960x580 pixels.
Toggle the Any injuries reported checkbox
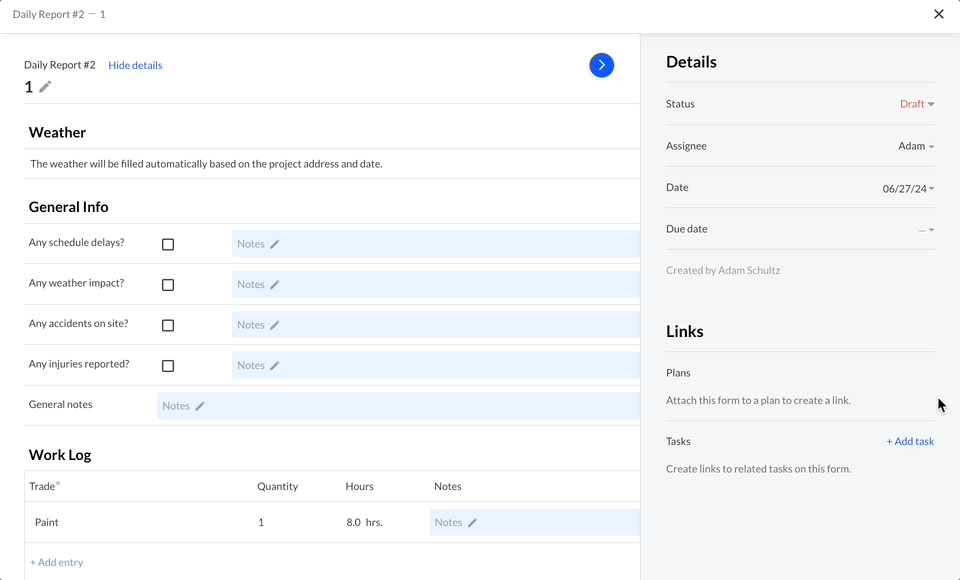click(x=167, y=365)
